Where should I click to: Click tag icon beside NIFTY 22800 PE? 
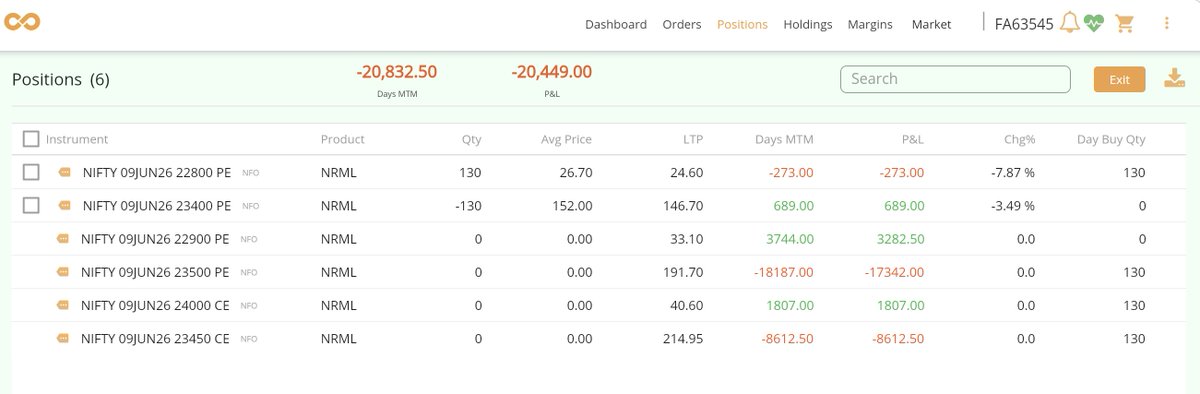(x=65, y=173)
